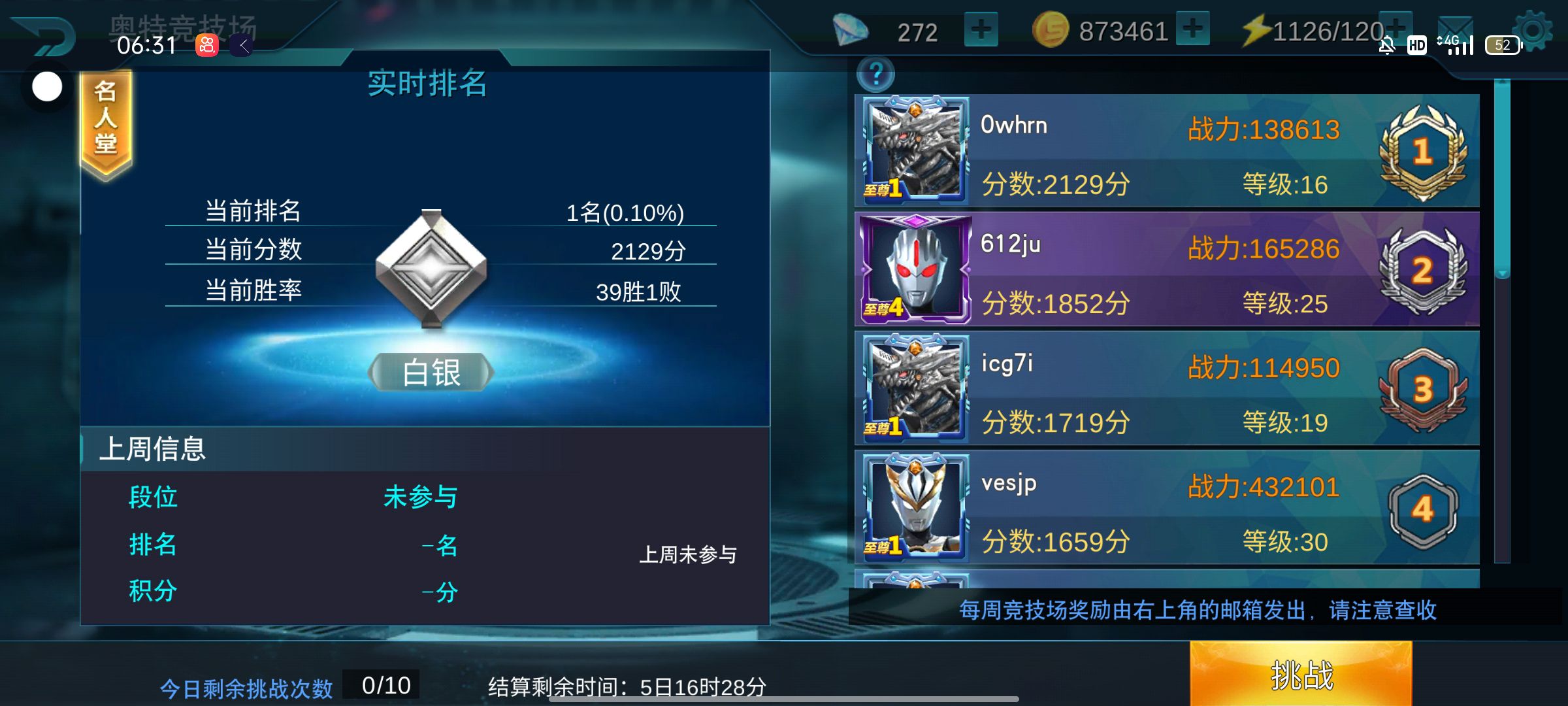1568x706 pixels.
Task: Open the question mark help icon
Action: tap(876, 74)
